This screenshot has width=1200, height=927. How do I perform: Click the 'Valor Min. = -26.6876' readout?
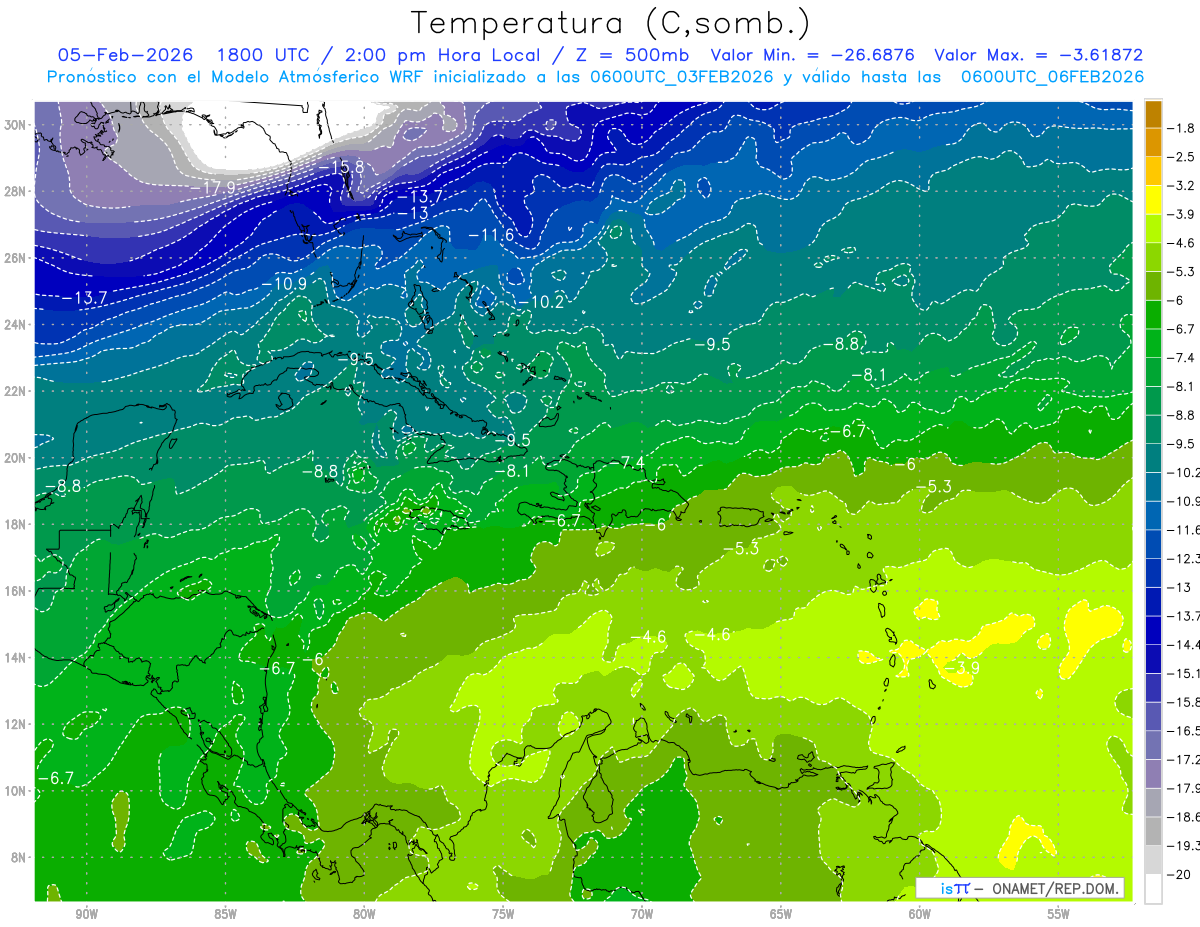click(x=813, y=55)
